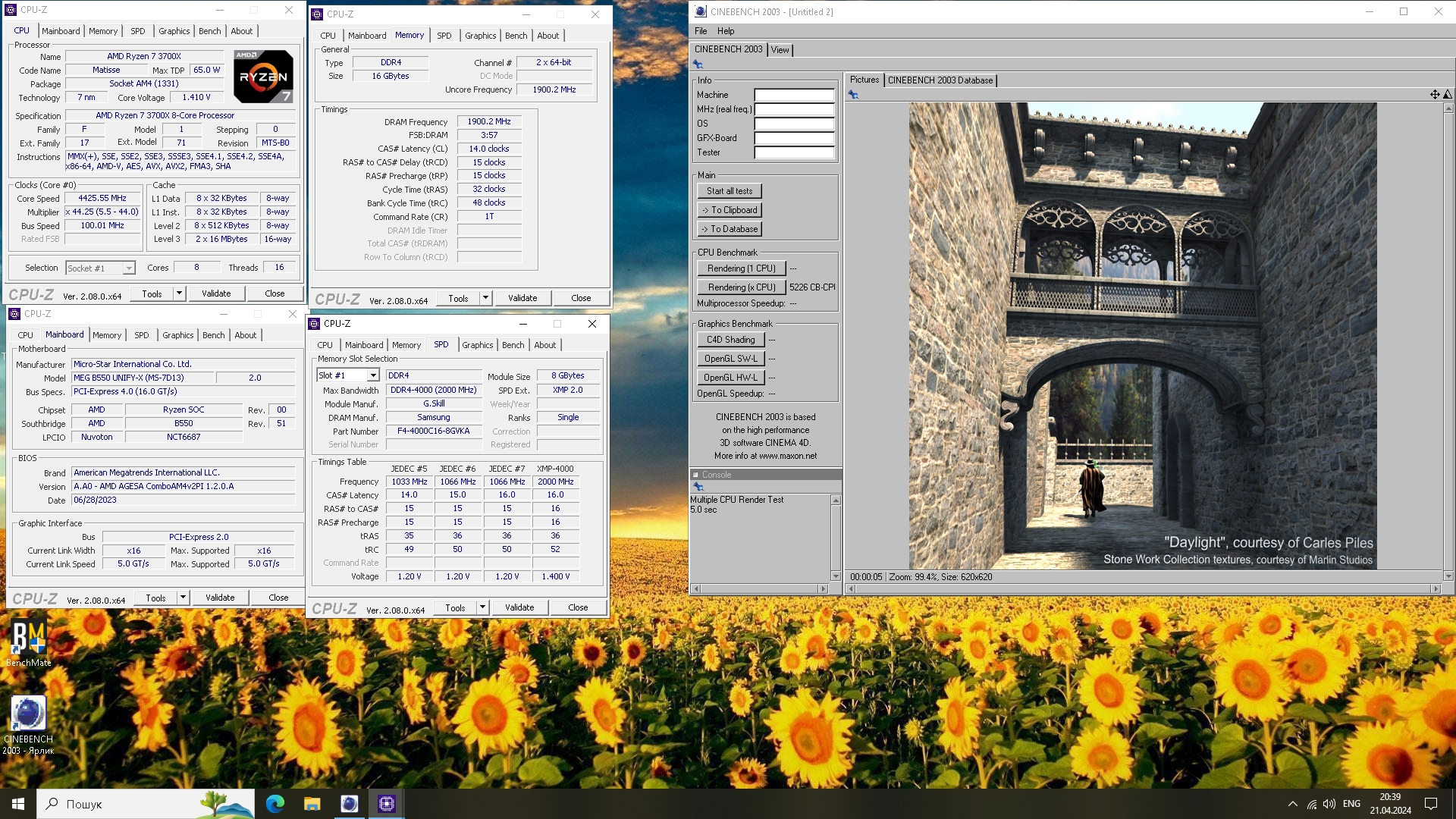Open the network status tray icon
This screenshot has height=819, width=1456.
(x=1311, y=804)
